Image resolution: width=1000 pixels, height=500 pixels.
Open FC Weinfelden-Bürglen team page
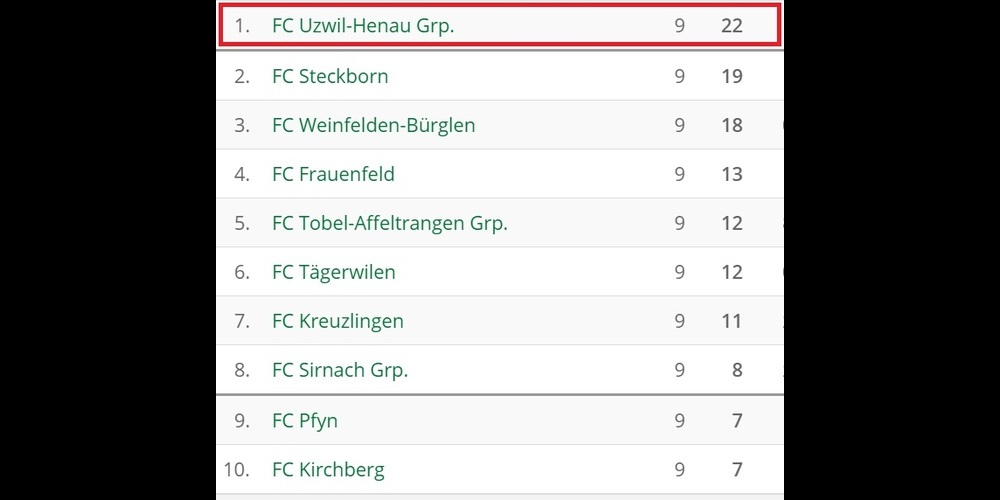coord(373,125)
